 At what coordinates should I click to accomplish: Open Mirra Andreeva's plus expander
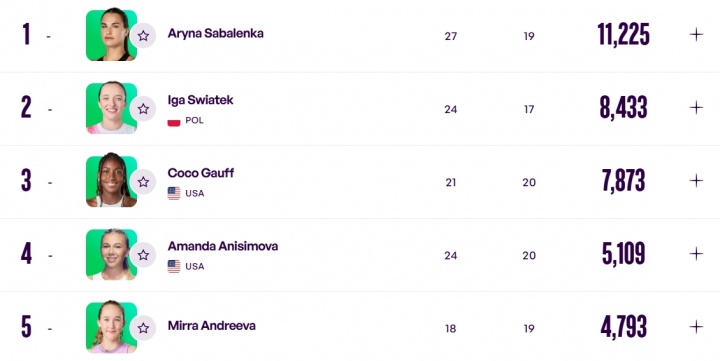click(696, 327)
